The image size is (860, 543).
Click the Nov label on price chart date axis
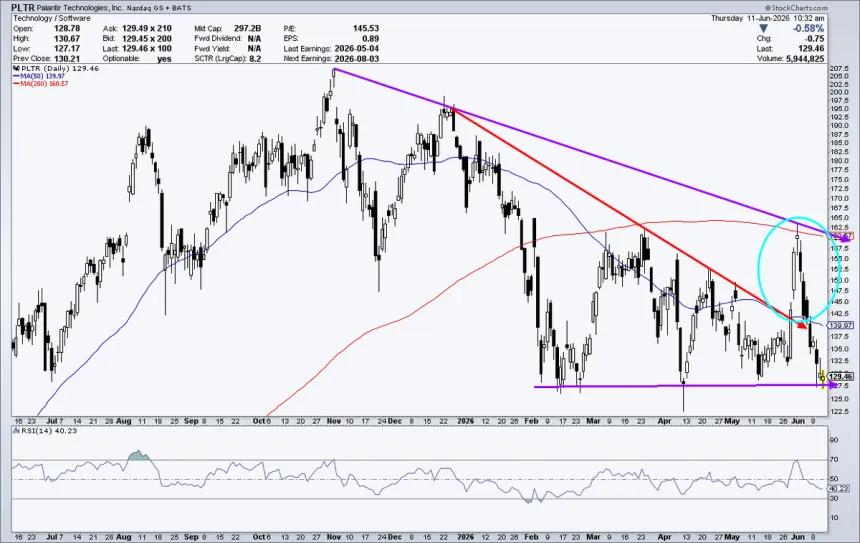click(333, 421)
